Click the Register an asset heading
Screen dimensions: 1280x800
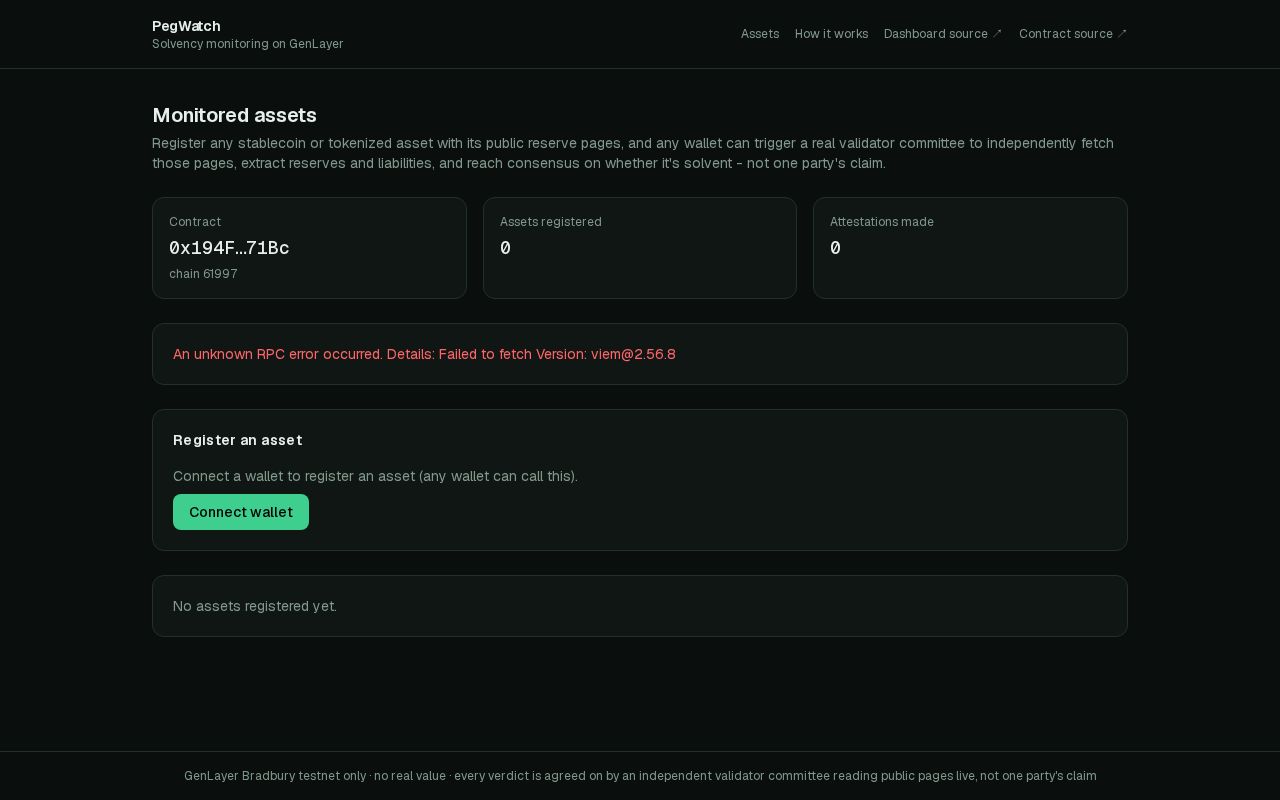pyautogui.click(x=238, y=440)
